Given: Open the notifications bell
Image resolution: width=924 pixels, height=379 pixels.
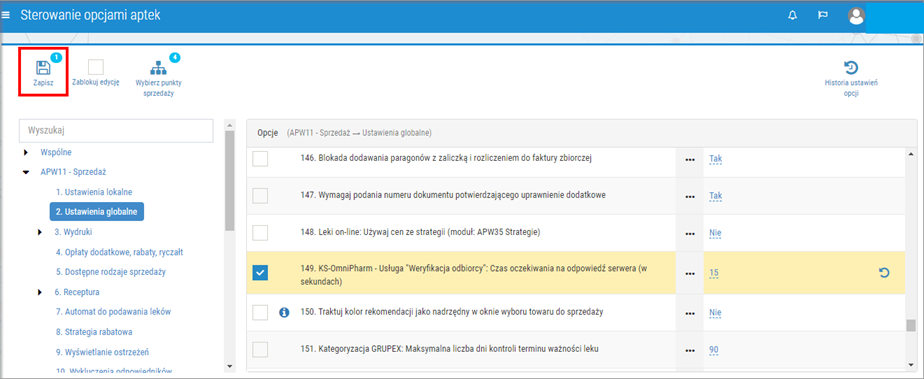Looking at the screenshot, I should pos(792,15).
